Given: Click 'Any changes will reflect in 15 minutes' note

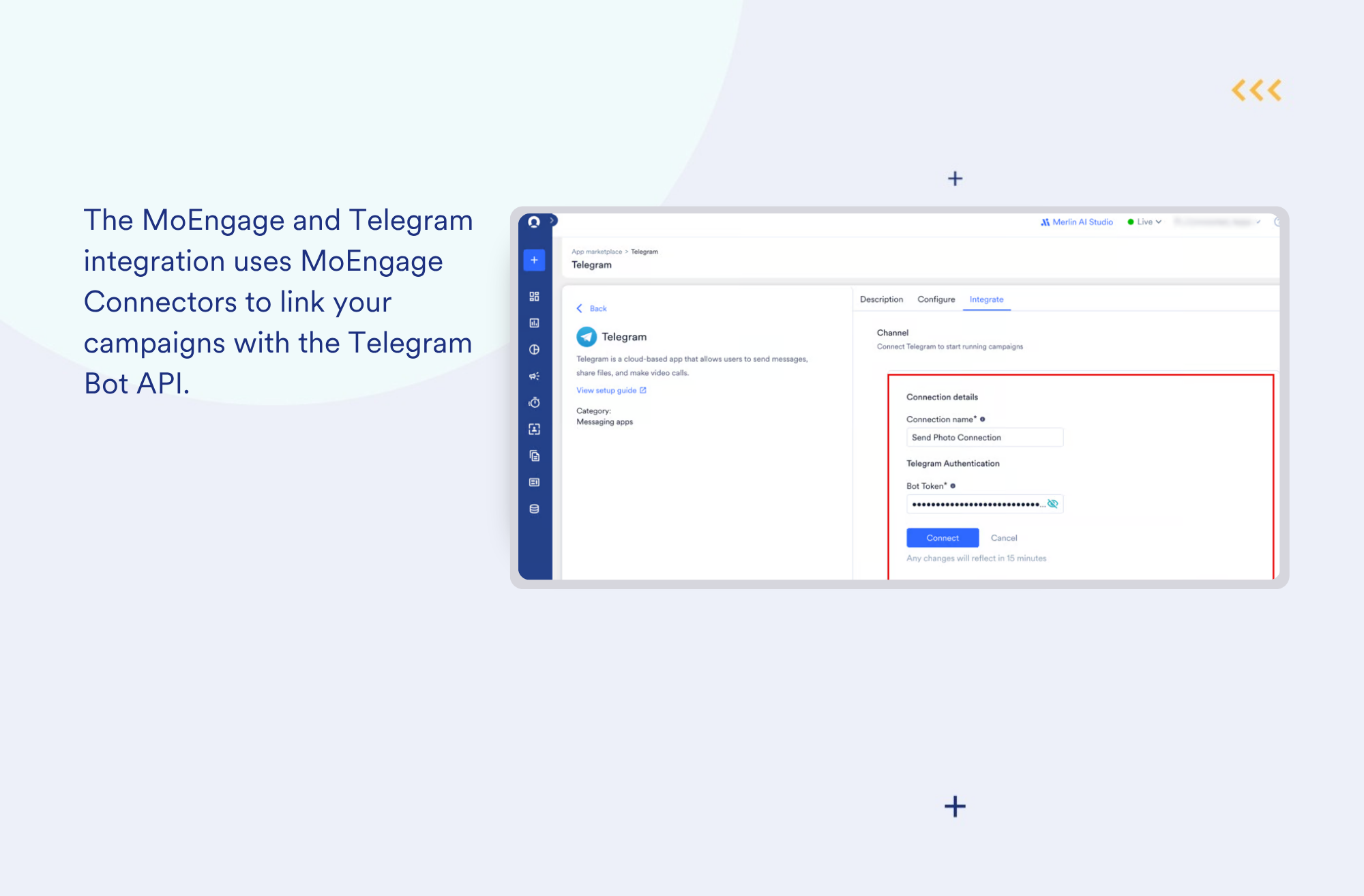Looking at the screenshot, I should (x=976, y=558).
